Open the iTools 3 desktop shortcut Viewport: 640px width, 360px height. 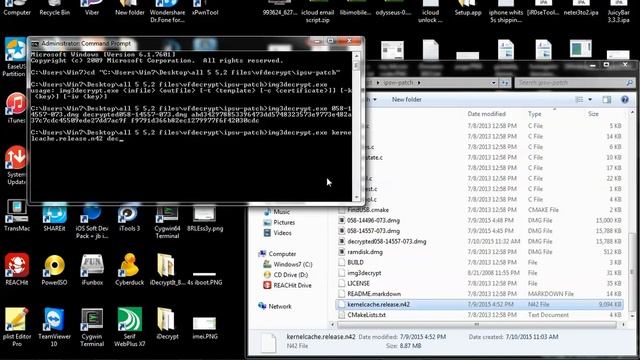tap(129, 216)
